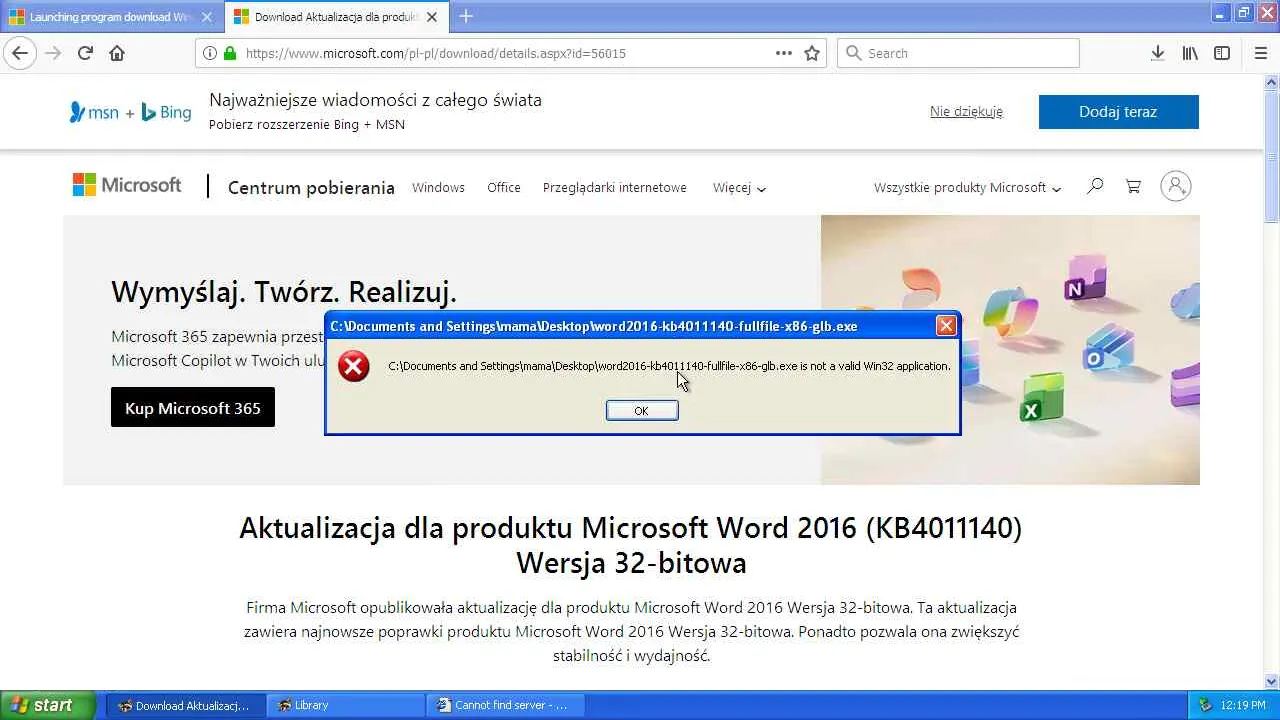Viewport: 1280px width, 720px height.
Task: Focus the browser Search box
Action: pyautogui.click(x=958, y=53)
